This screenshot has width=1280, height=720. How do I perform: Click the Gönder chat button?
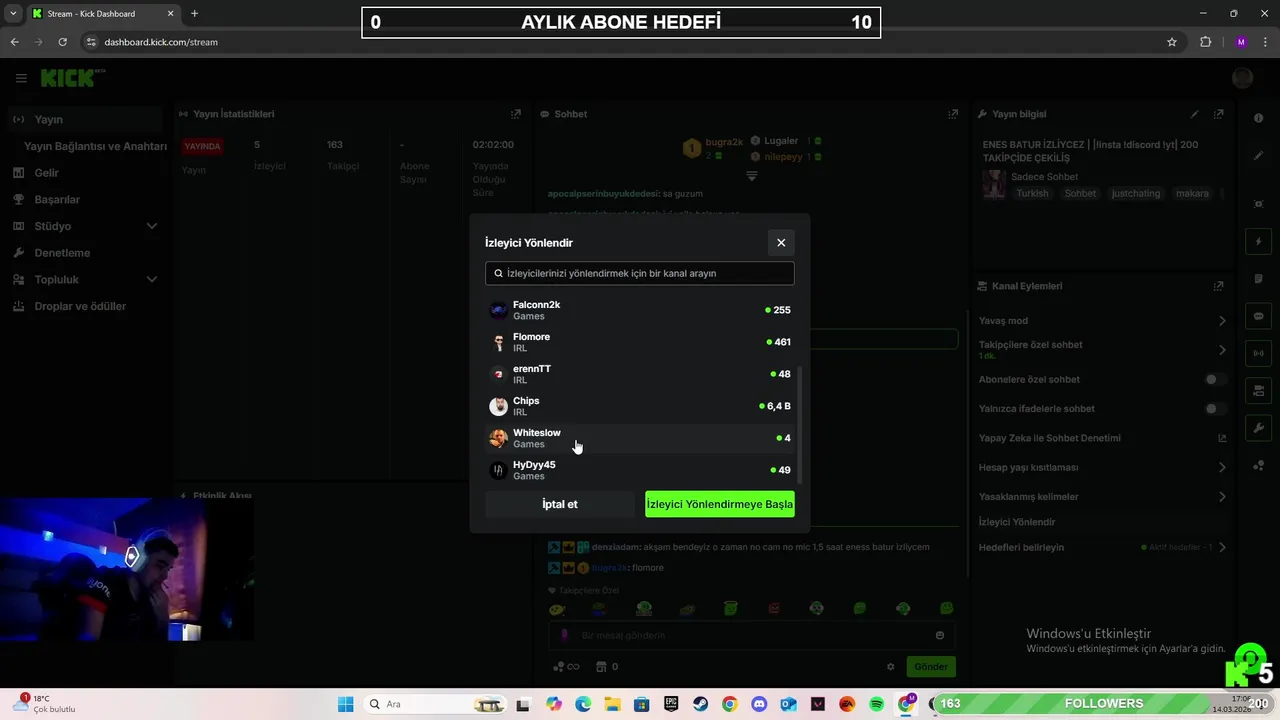(x=930, y=666)
